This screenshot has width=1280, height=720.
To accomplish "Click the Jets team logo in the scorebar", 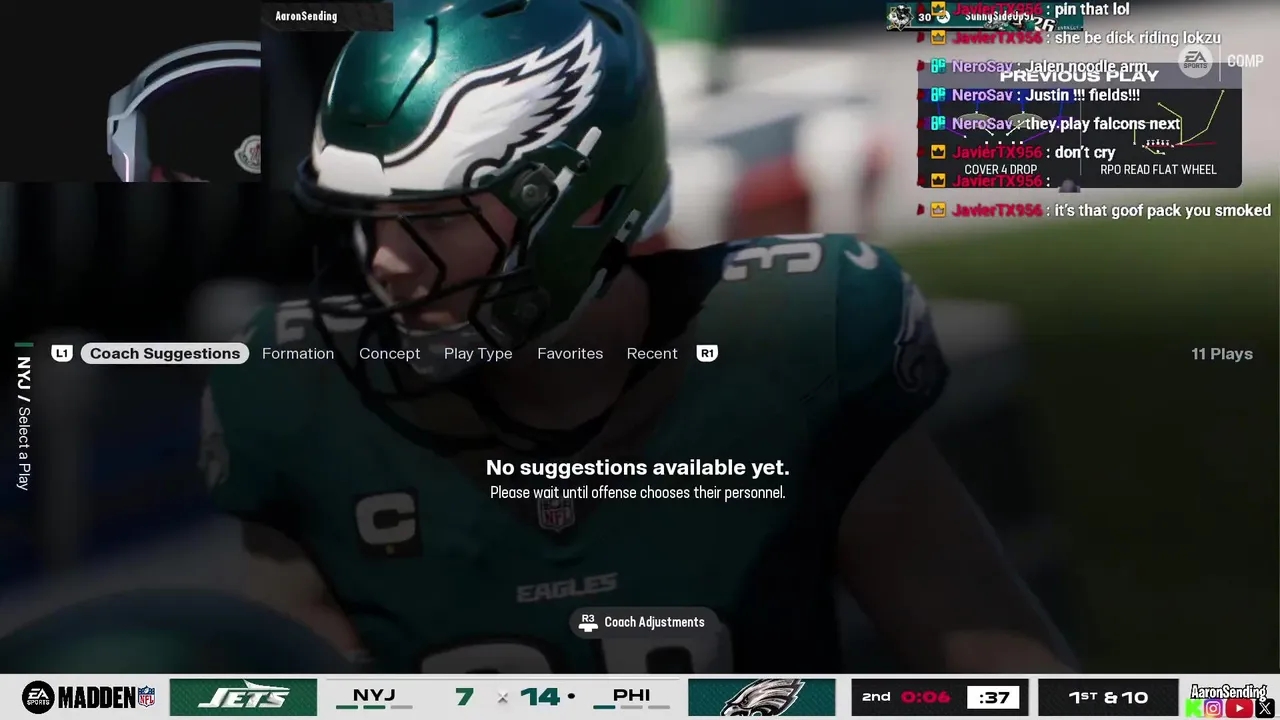I will (243, 697).
